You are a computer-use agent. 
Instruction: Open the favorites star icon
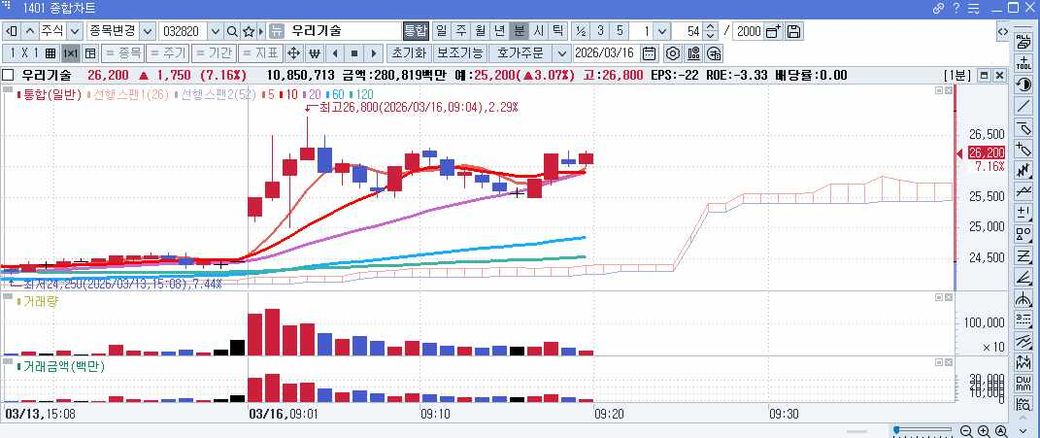pos(249,32)
